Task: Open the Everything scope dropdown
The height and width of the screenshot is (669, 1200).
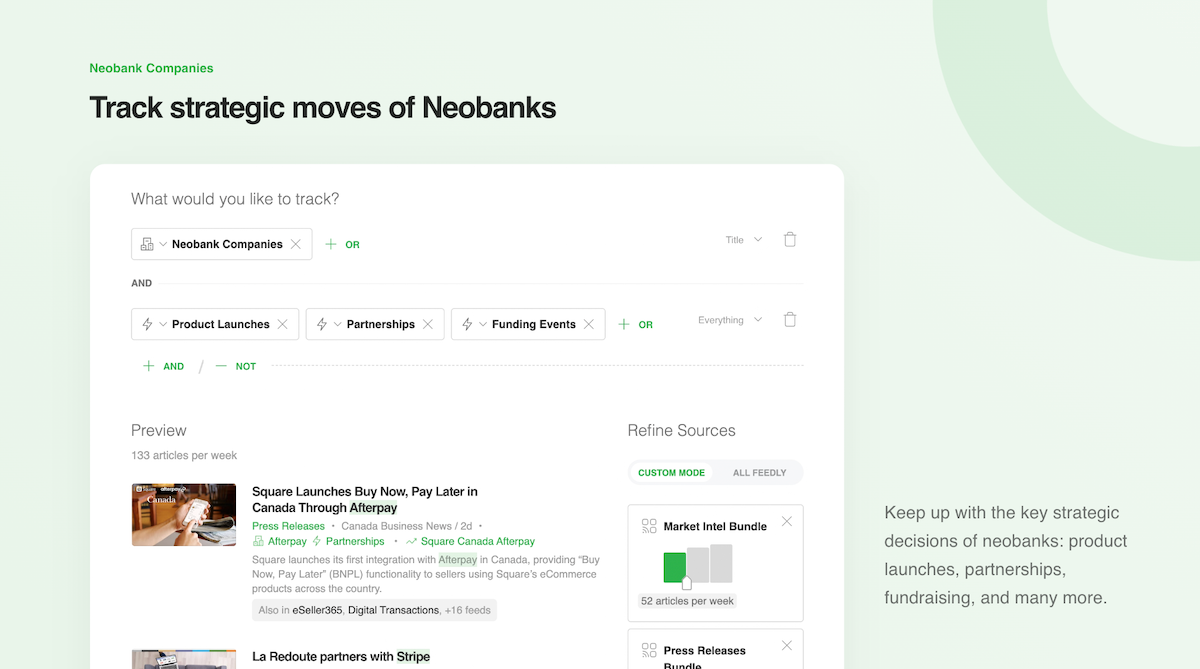Action: 730,320
